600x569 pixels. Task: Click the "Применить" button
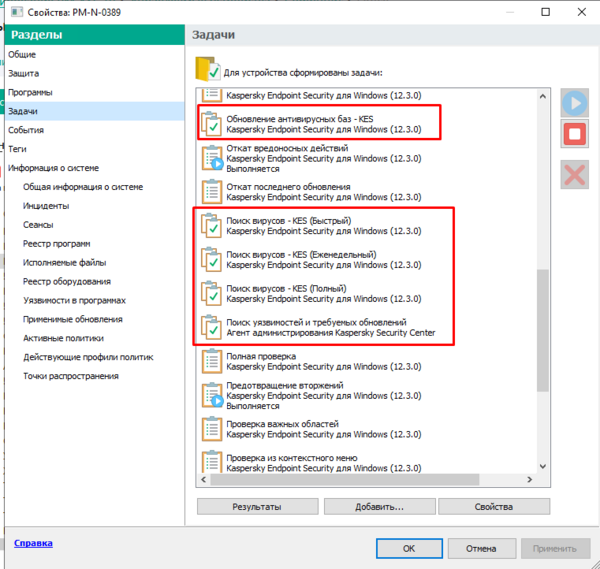coord(555,548)
